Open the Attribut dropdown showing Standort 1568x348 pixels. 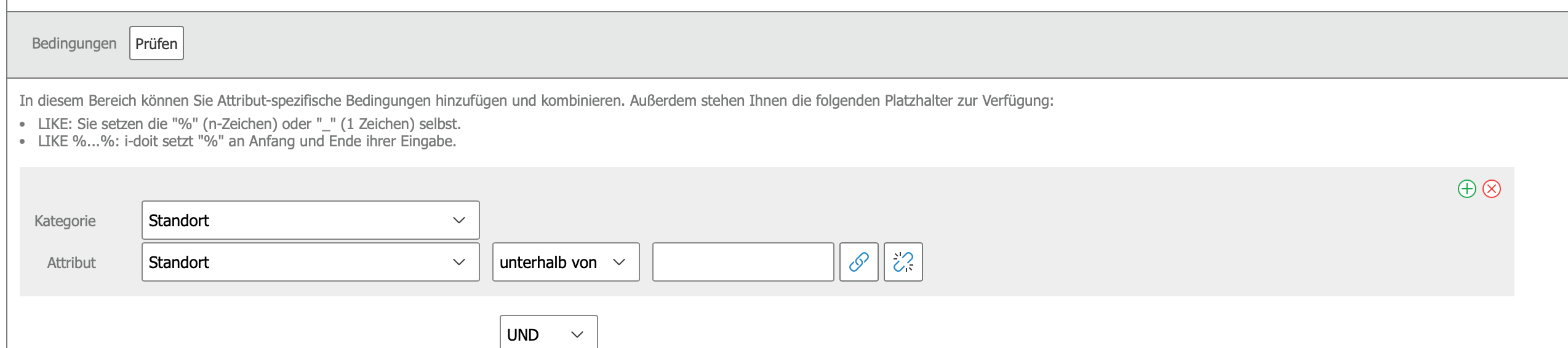310,262
